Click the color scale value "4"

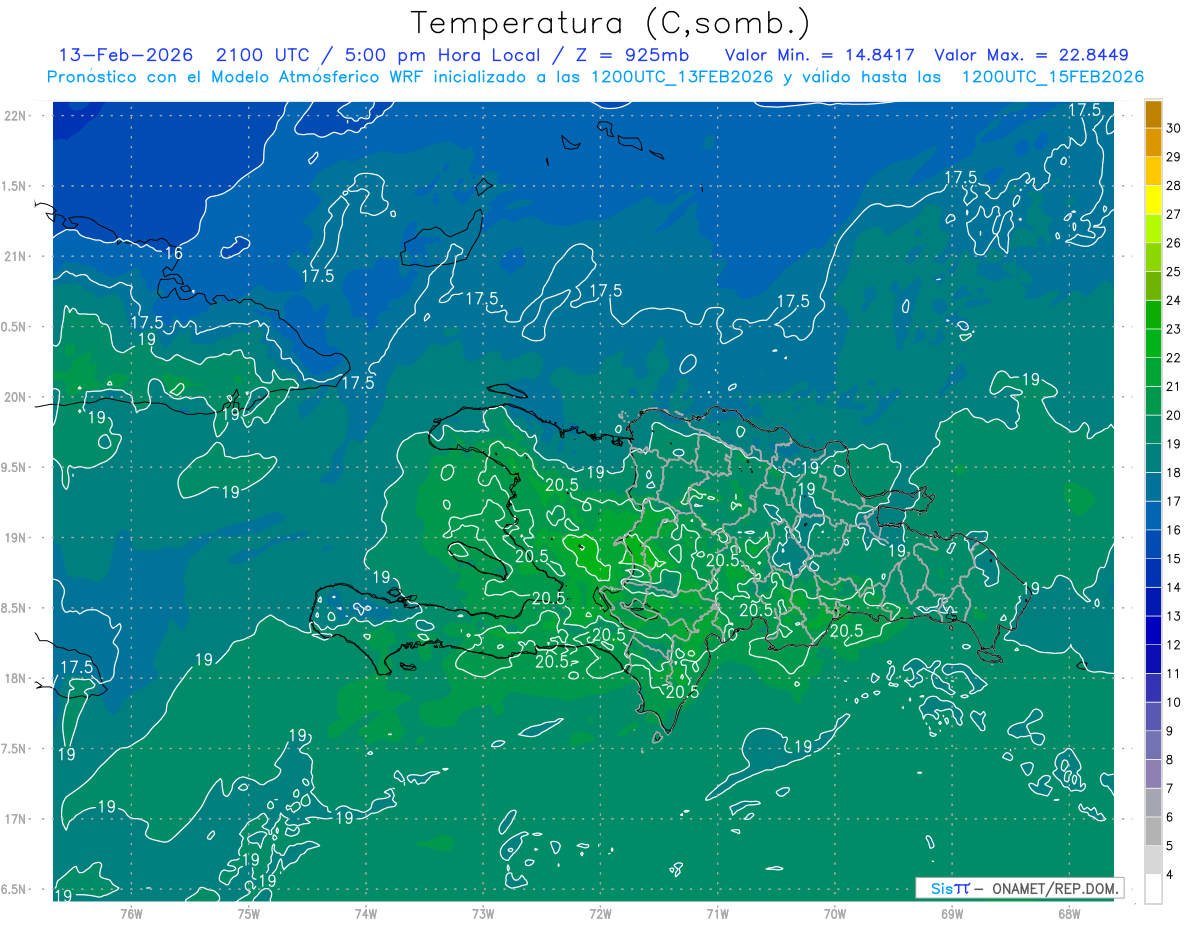[1171, 875]
